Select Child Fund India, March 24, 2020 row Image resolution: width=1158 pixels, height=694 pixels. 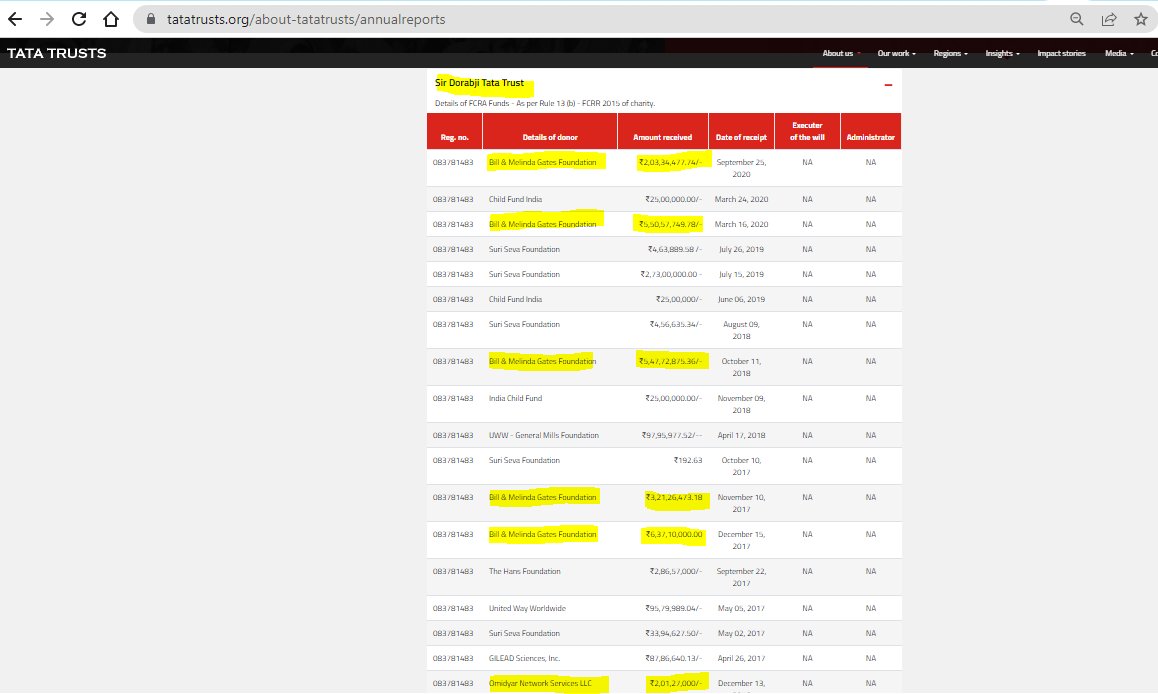[x=664, y=199]
